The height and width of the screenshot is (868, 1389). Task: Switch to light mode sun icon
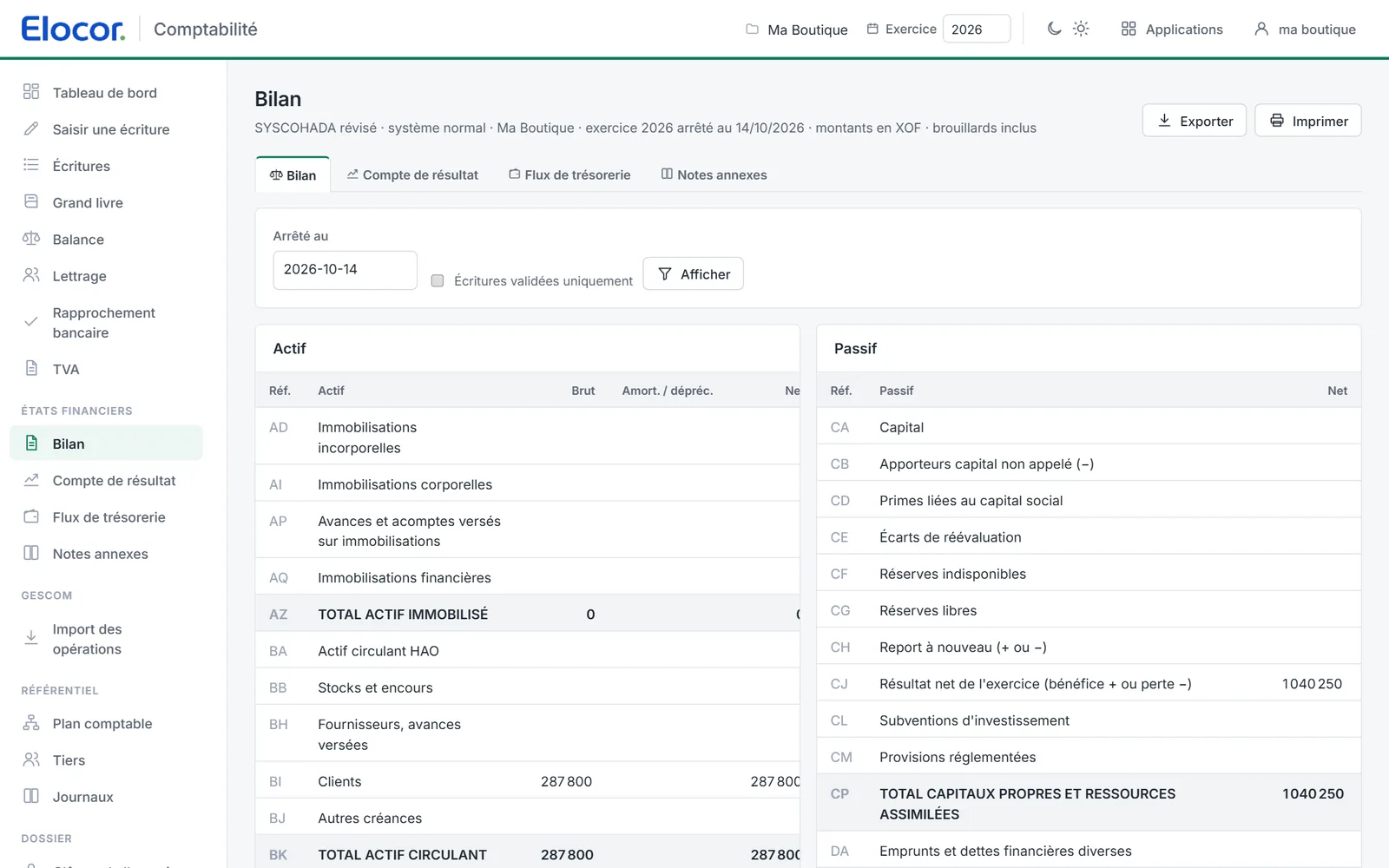coord(1081,29)
